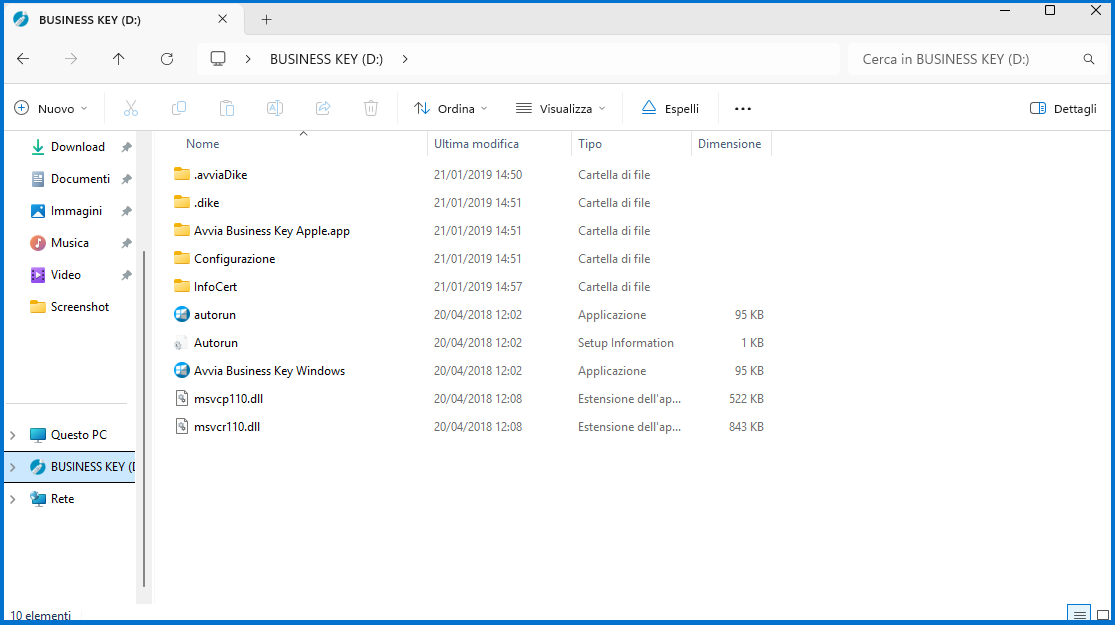Click the PC monitor icon in address bar
The width and height of the screenshot is (1115, 625).
[x=218, y=59]
